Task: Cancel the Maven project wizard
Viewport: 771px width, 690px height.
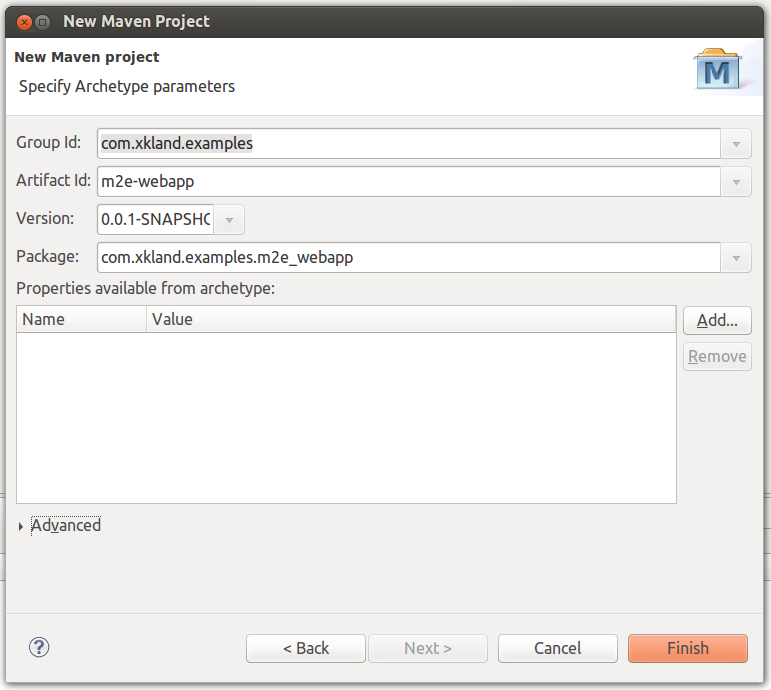Action: (558, 648)
